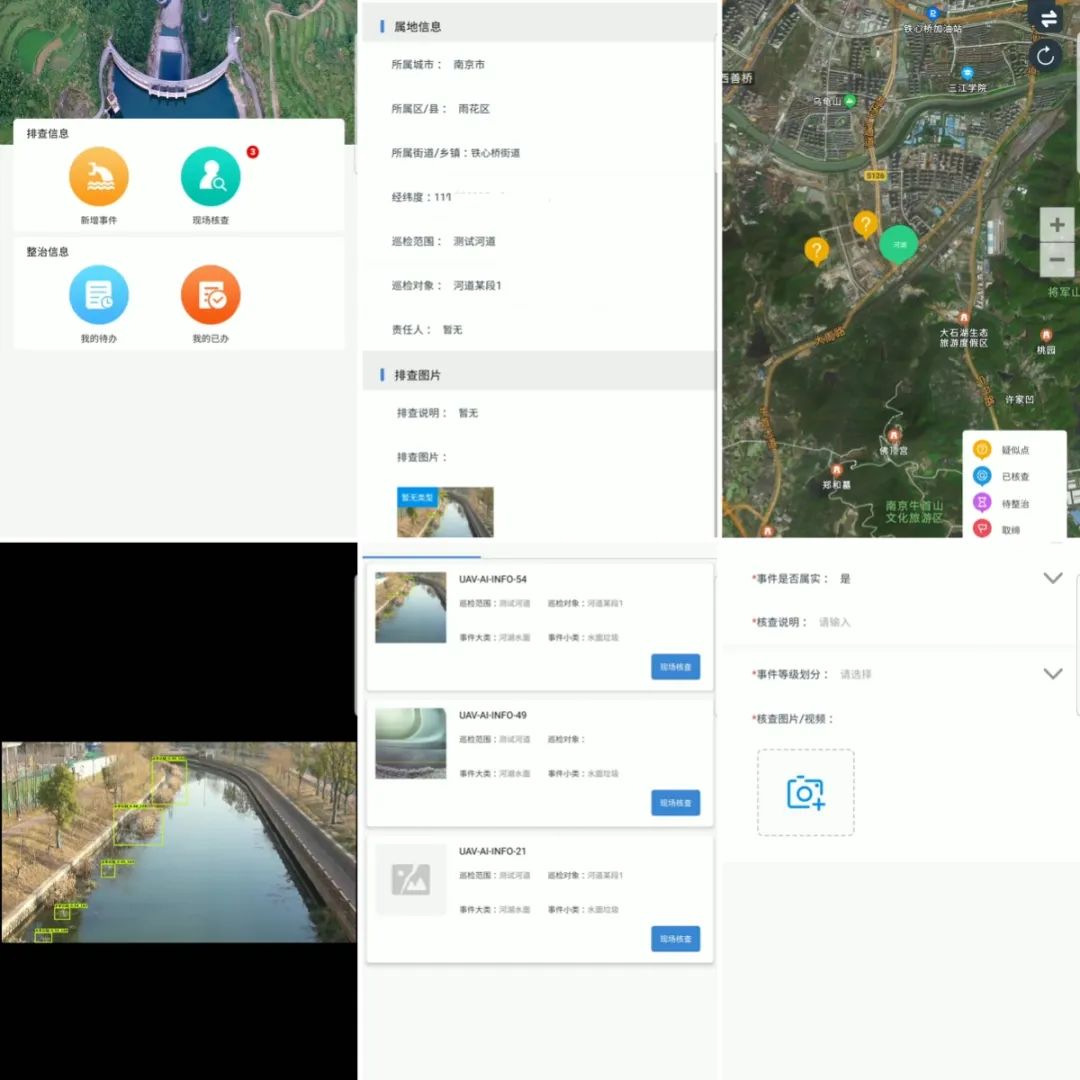Zoom in with the map plus button
This screenshot has height=1080, width=1080.
click(1056, 225)
